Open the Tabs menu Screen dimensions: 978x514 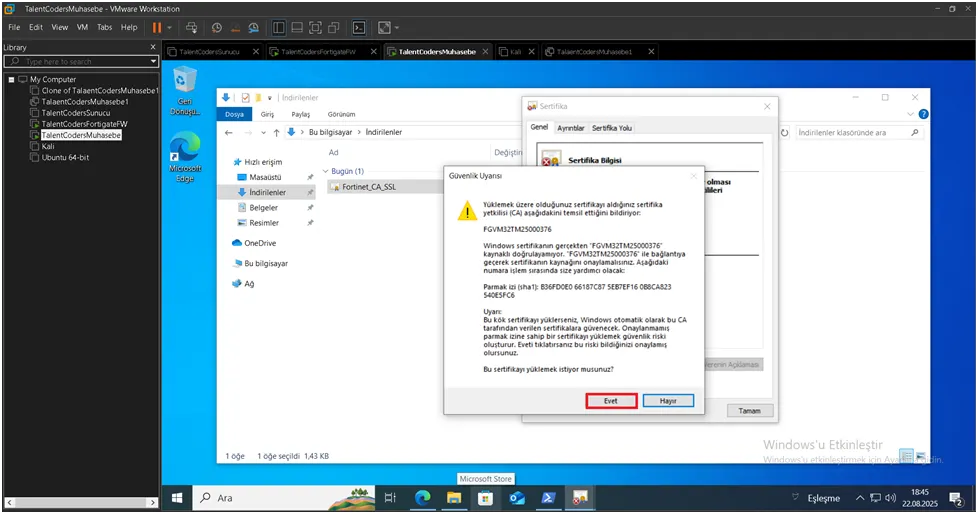(105, 27)
